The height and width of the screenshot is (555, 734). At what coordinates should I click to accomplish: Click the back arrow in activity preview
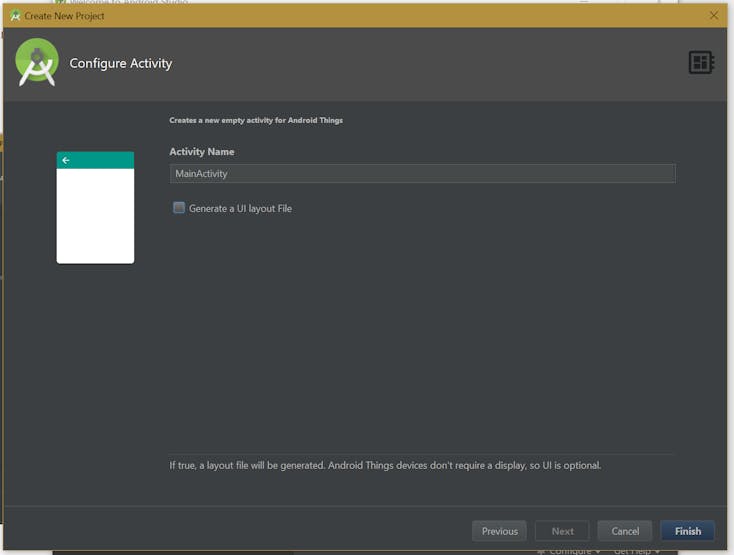(66, 161)
